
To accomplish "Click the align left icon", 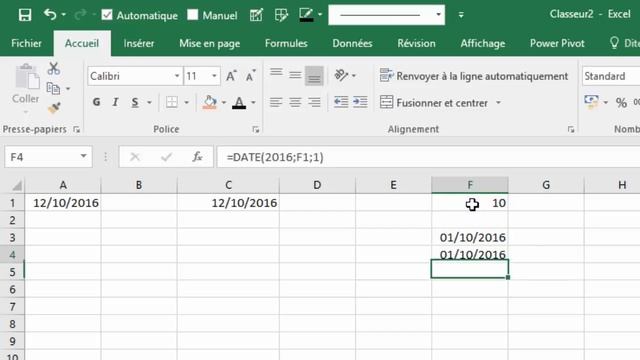I will pyautogui.click(x=276, y=102).
